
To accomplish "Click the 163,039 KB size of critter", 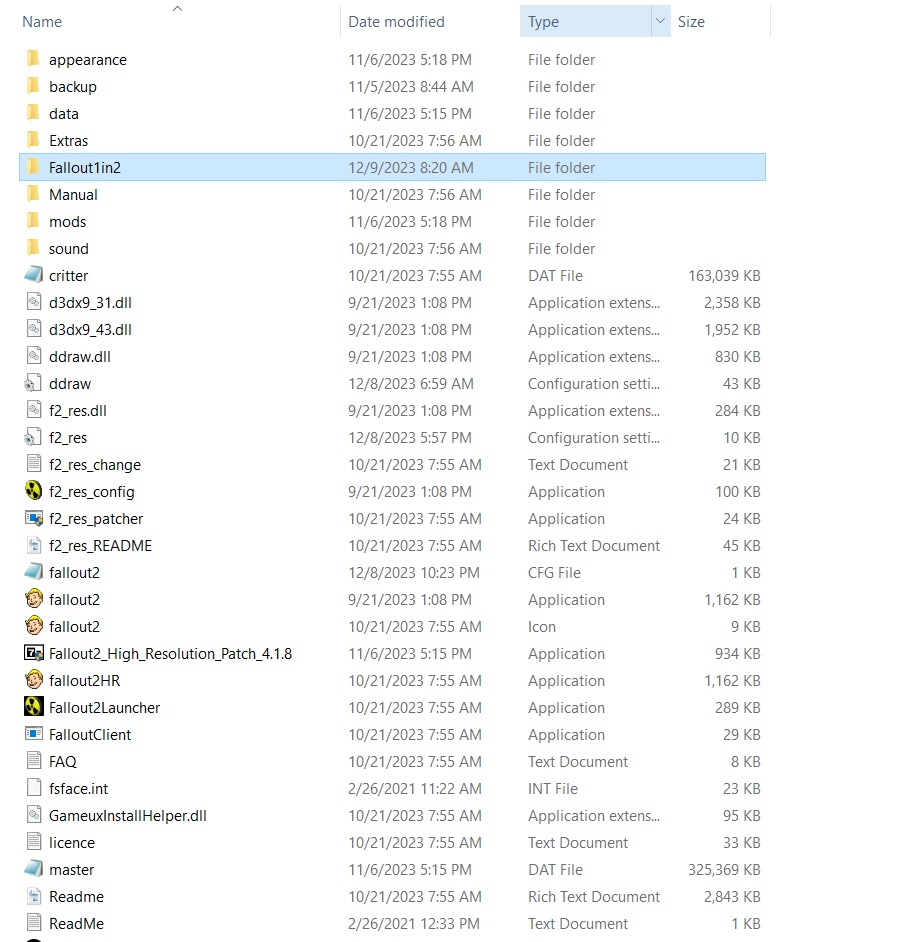I will pos(724,275).
